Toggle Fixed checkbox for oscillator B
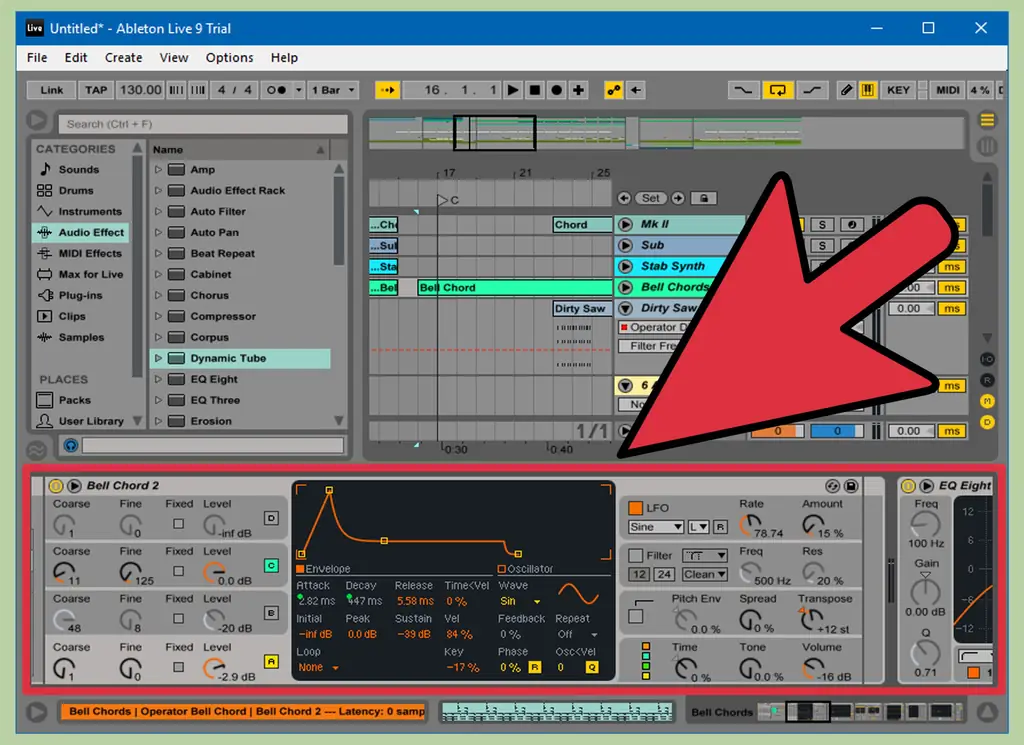1024x745 pixels. (178, 618)
